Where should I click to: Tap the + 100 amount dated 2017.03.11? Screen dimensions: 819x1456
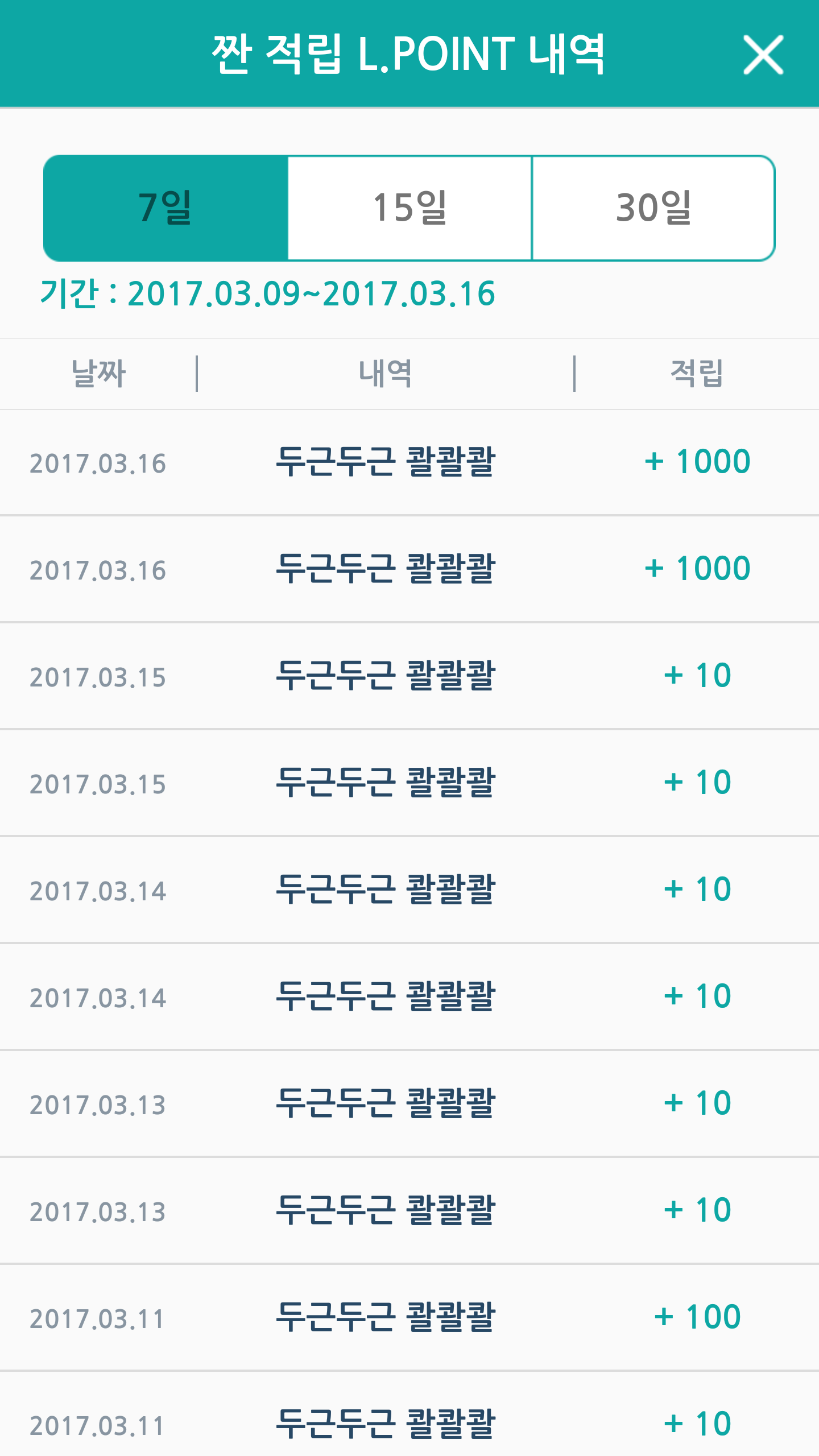tap(697, 1317)
